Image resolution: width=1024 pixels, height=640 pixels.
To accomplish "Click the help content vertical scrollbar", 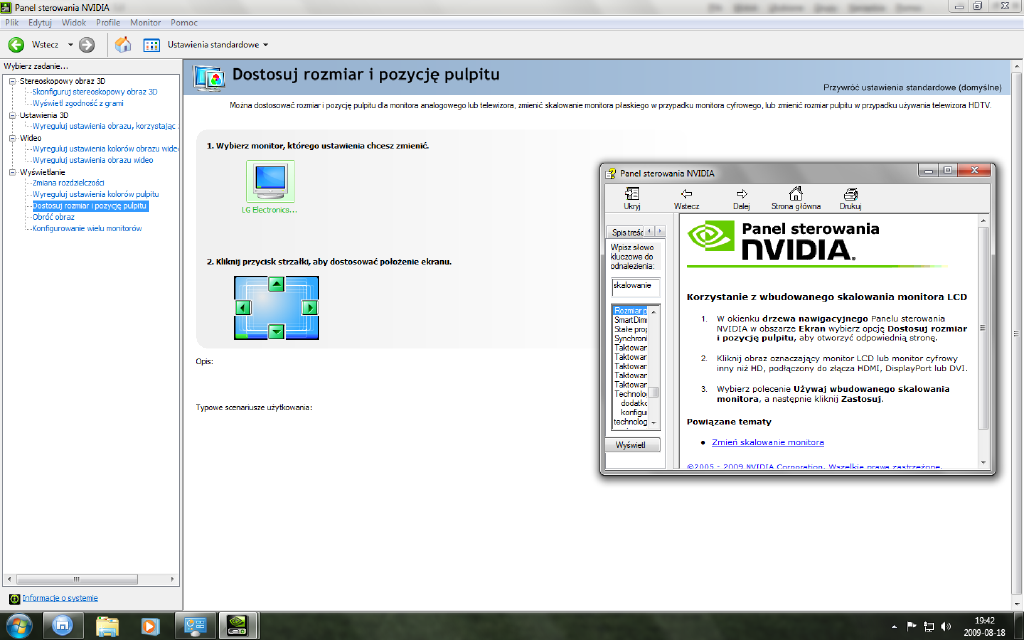I will [x=984, y=340].
